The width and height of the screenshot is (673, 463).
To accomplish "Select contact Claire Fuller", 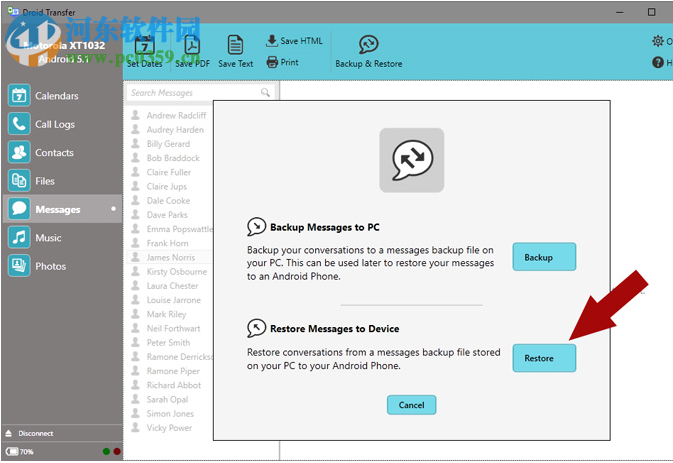I will [x=169, y=172].
